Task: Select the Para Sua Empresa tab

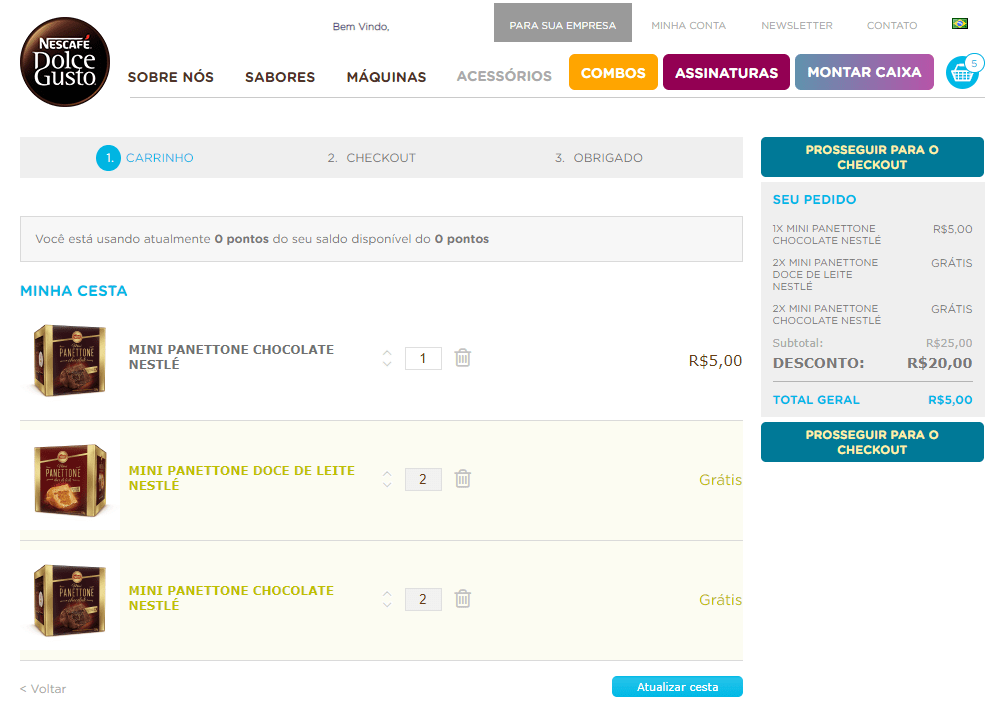Action: click(562, 25)
